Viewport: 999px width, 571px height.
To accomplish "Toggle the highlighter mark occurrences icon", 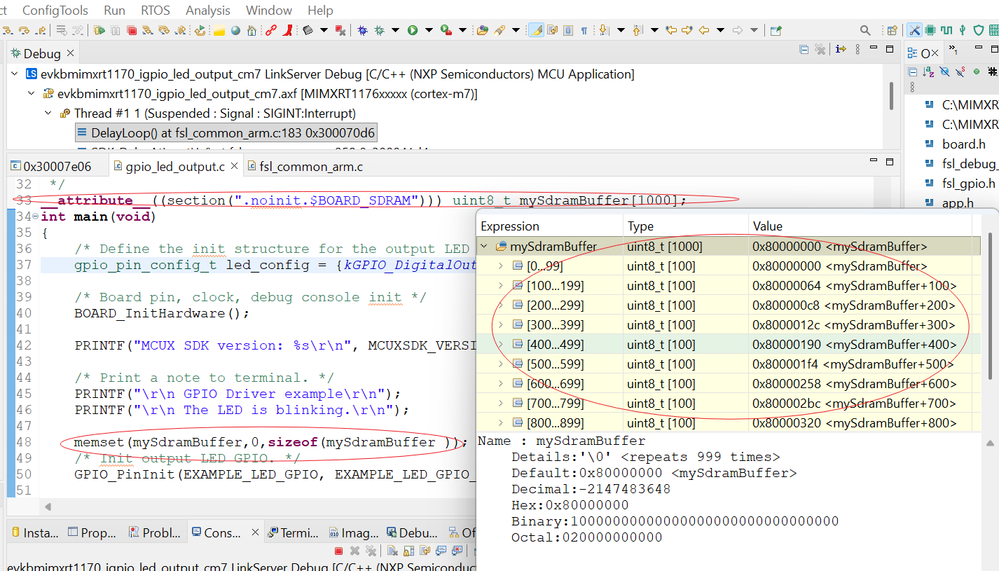I will (536, 30).
